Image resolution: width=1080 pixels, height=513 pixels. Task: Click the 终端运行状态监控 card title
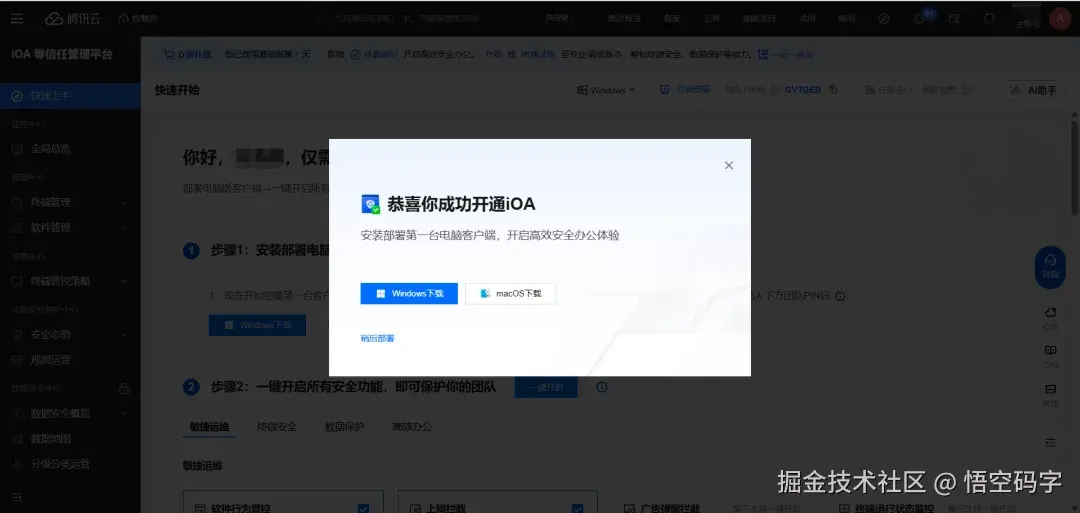pos(895,508)
